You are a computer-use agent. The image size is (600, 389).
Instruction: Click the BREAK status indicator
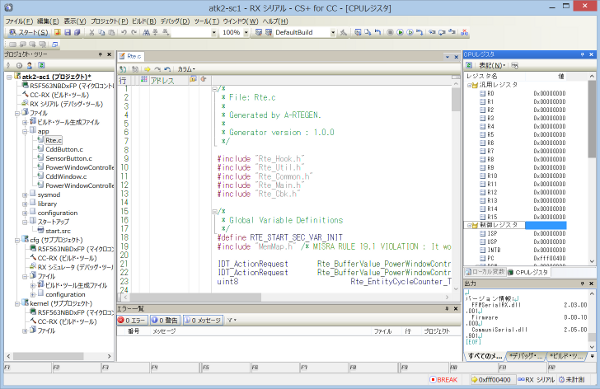pos(443,379)
